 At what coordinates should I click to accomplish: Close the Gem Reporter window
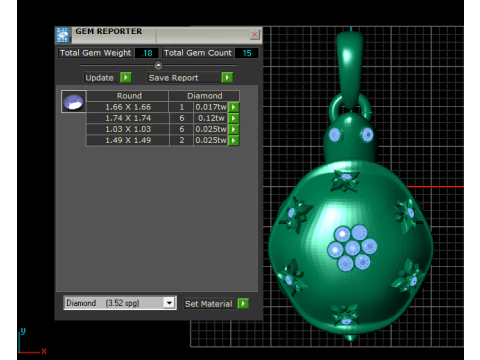[255, 34]
